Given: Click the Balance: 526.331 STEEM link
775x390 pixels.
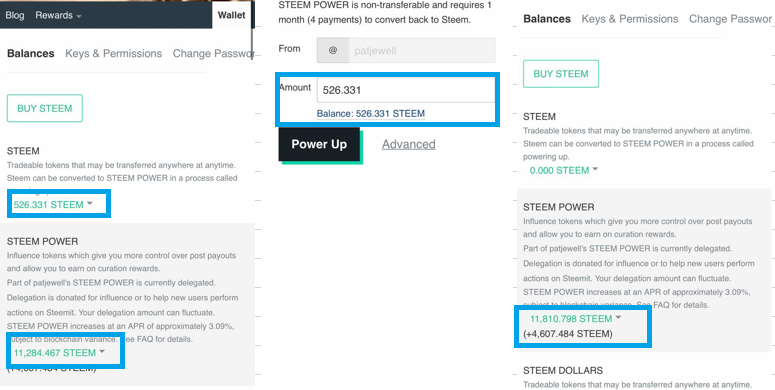Looking at the screenshot, I should click(x=371, y=114).
